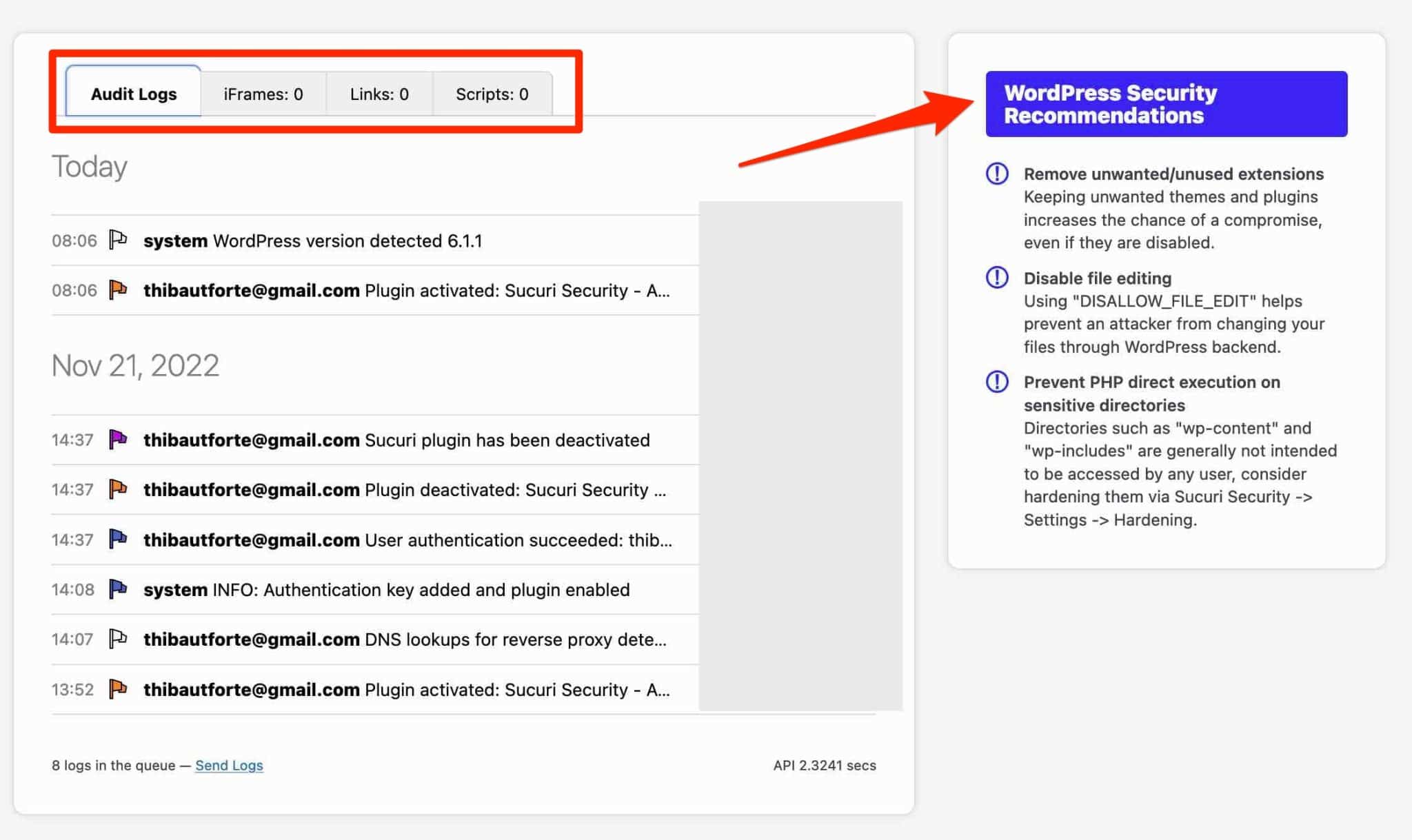Click the '8 logs in the queue' text
This screenshot has width=1412, height=840.
(113, 765)
